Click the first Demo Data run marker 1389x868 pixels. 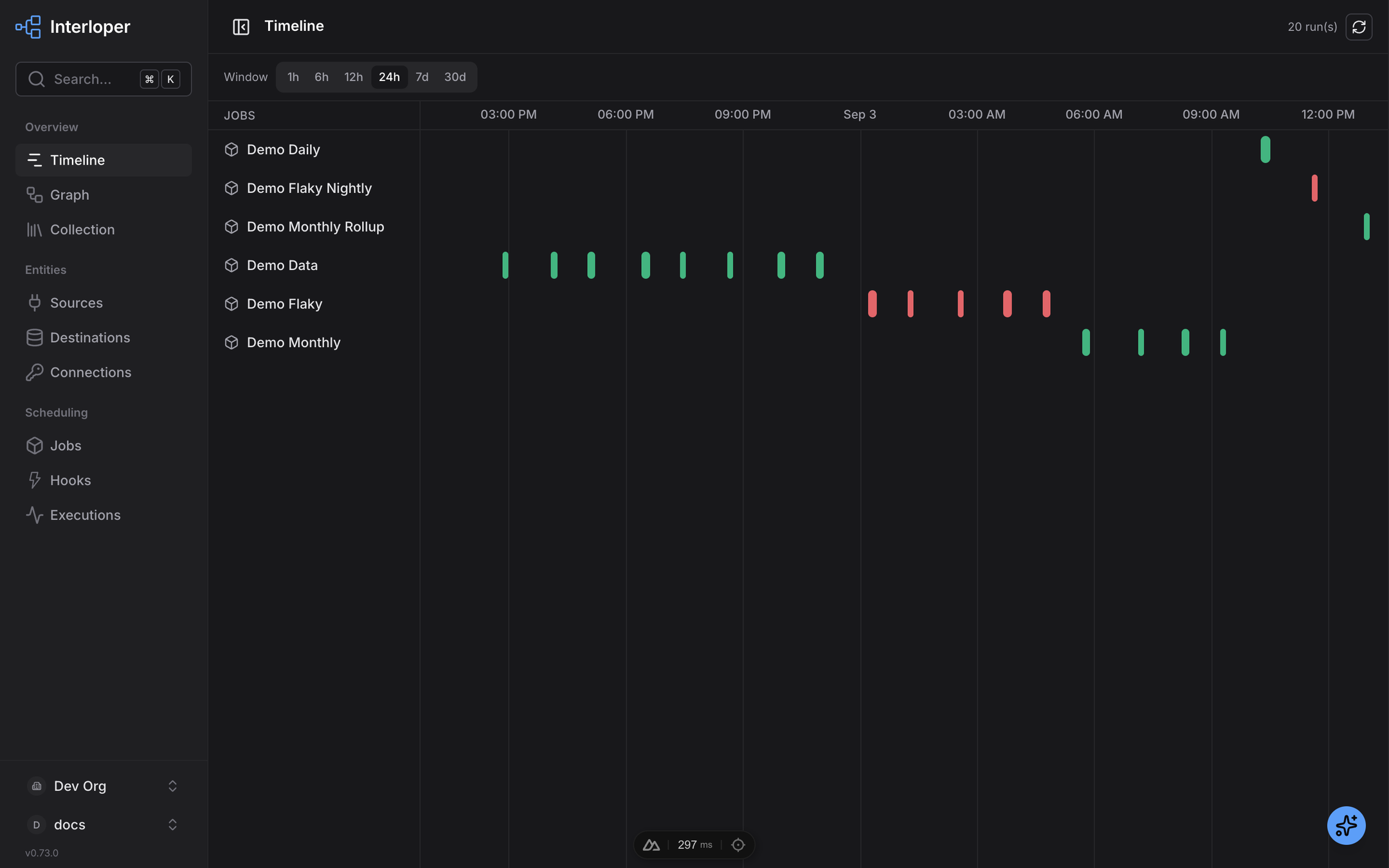(505, 266)
